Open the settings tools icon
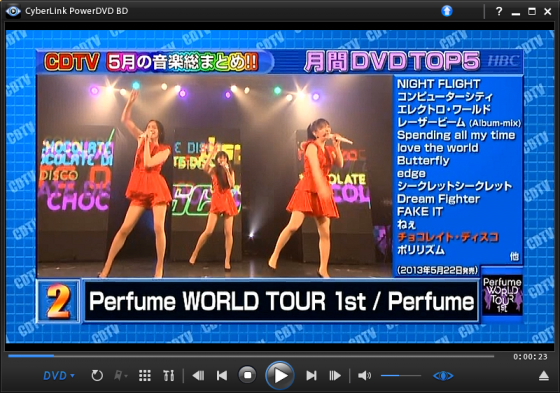The width and height of the screenshot is (560, 393). pyautogui.click(x=168, y=376)
